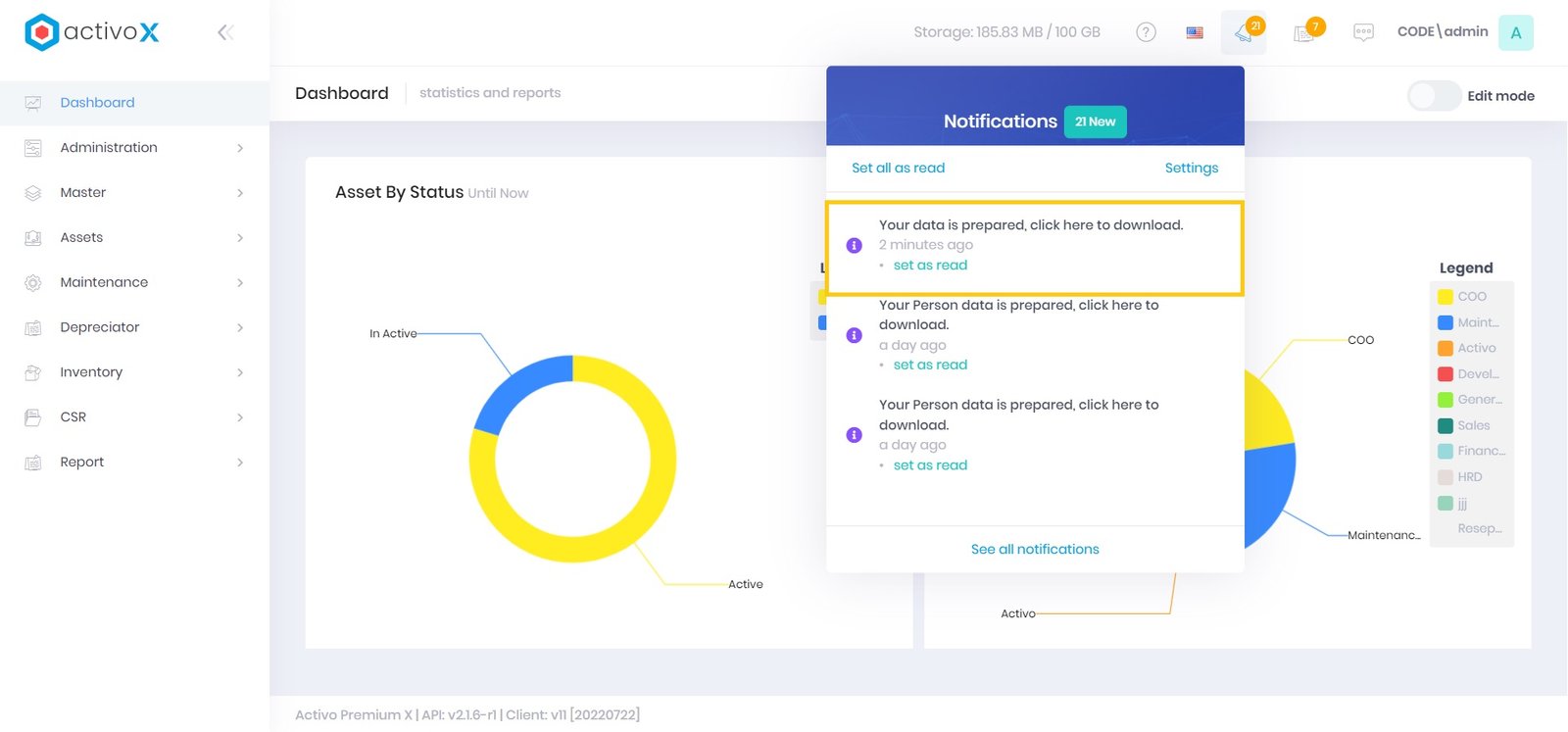Toggle Sales series in chart legend

pos(1472,425)
